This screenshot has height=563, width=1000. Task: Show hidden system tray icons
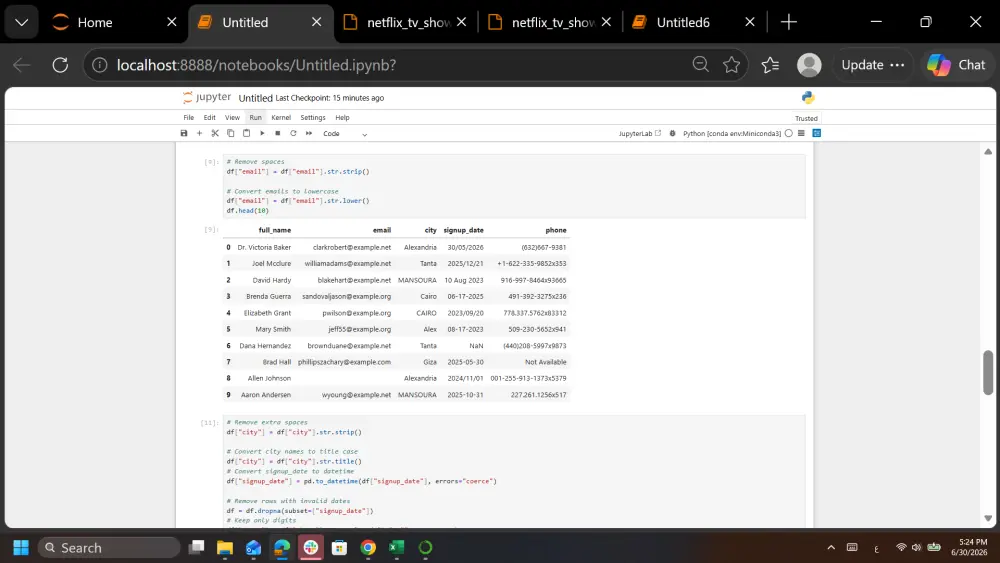pos(830,548)
